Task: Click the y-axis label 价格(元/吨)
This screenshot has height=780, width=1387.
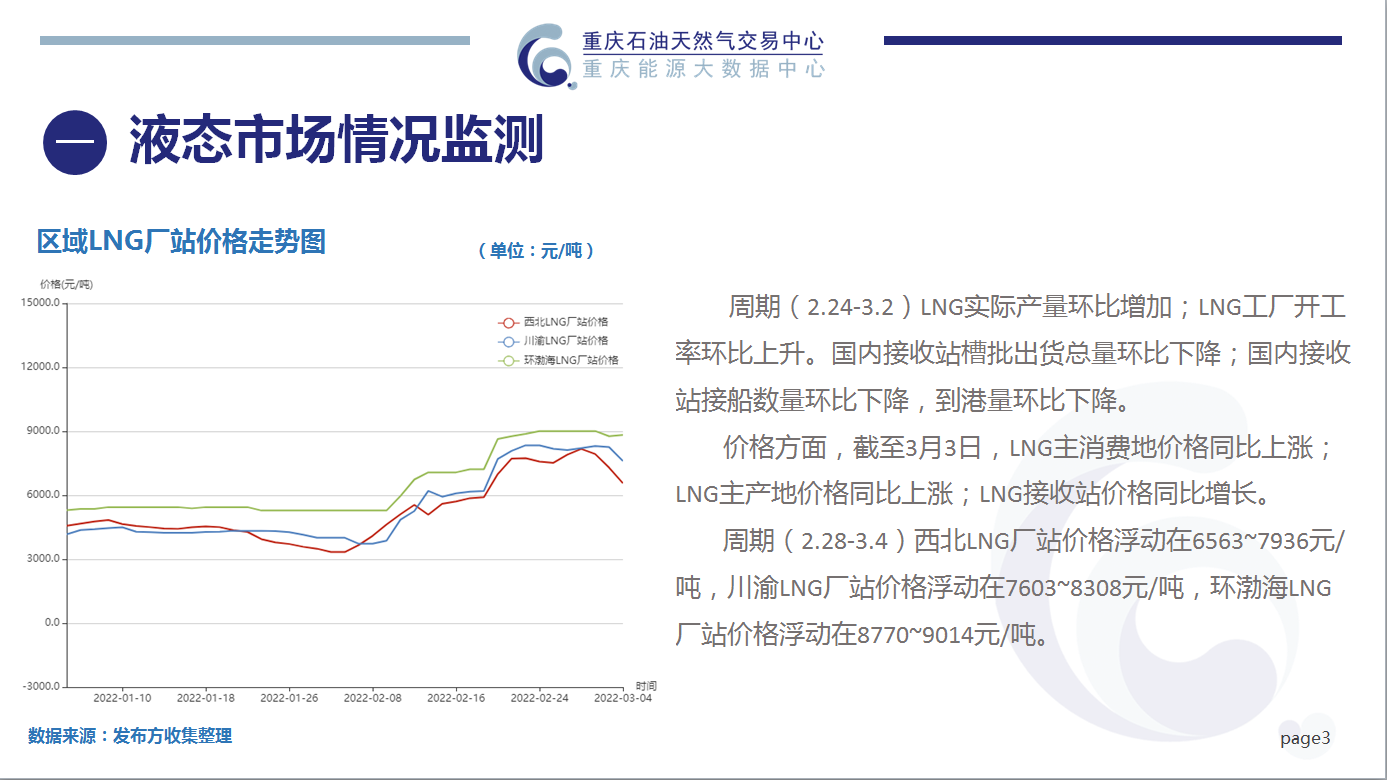Action: pyautogui.click(x=66, y=284)
